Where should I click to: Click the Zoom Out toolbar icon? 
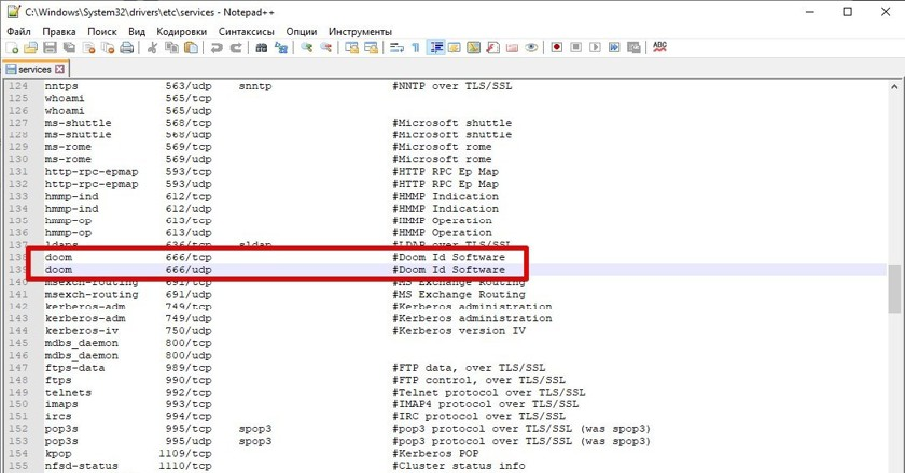pyautogui.click(x=326, y=48)
